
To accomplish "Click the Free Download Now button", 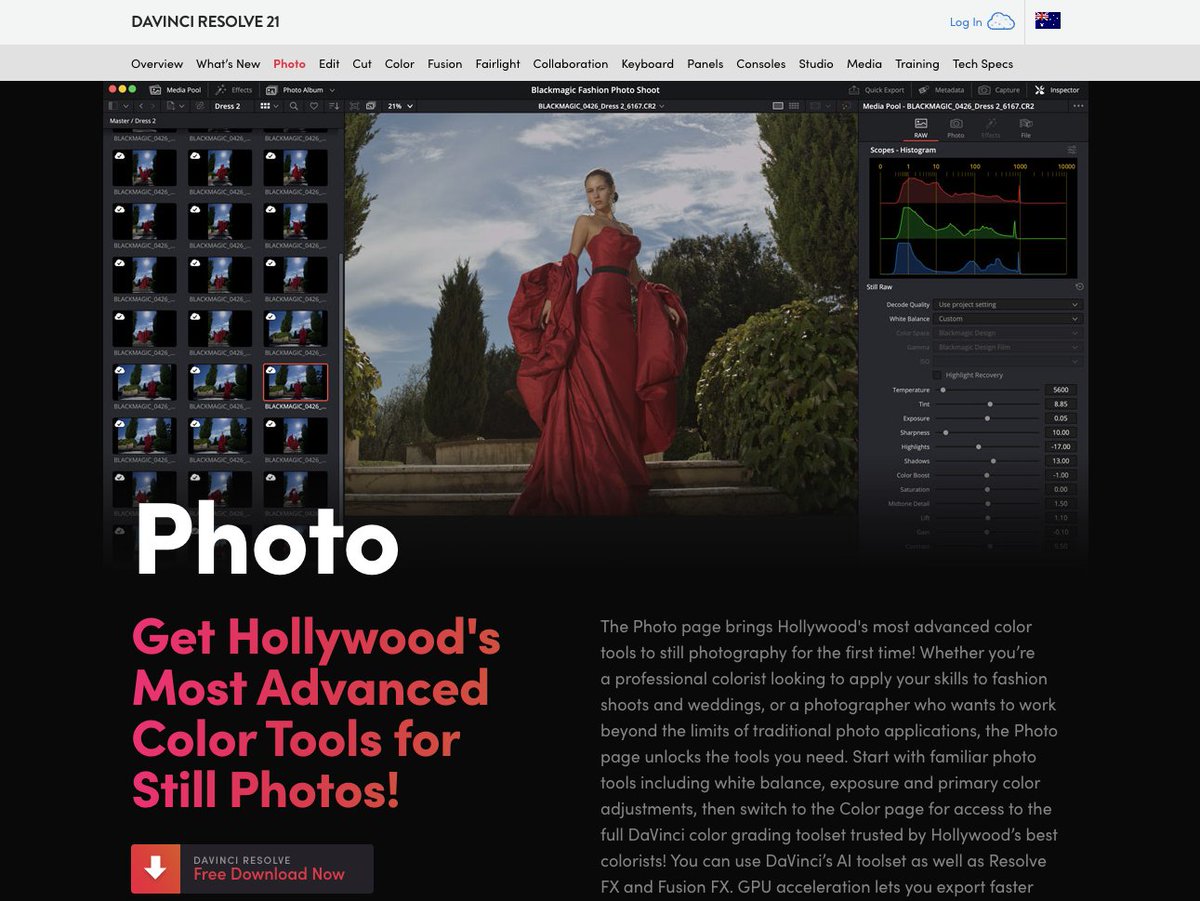I will (252, 869).
